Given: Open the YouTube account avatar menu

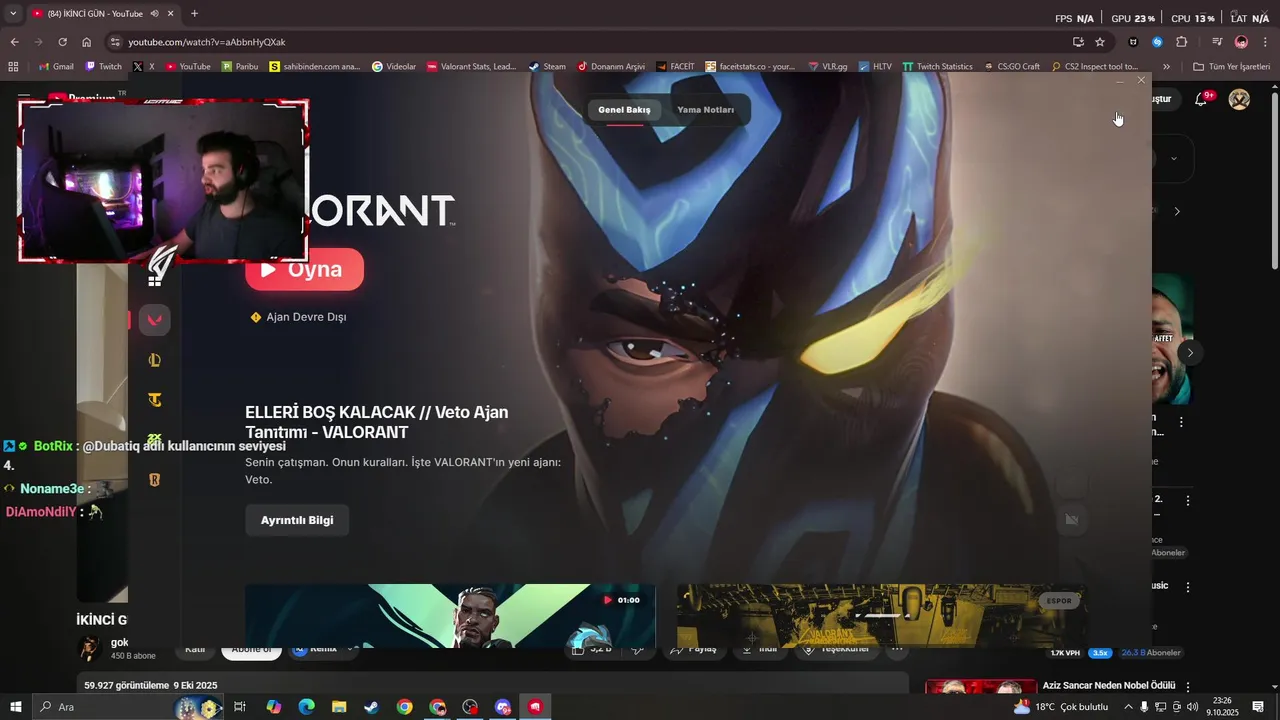Looking at the screenshot, I should pos(1239,99).
